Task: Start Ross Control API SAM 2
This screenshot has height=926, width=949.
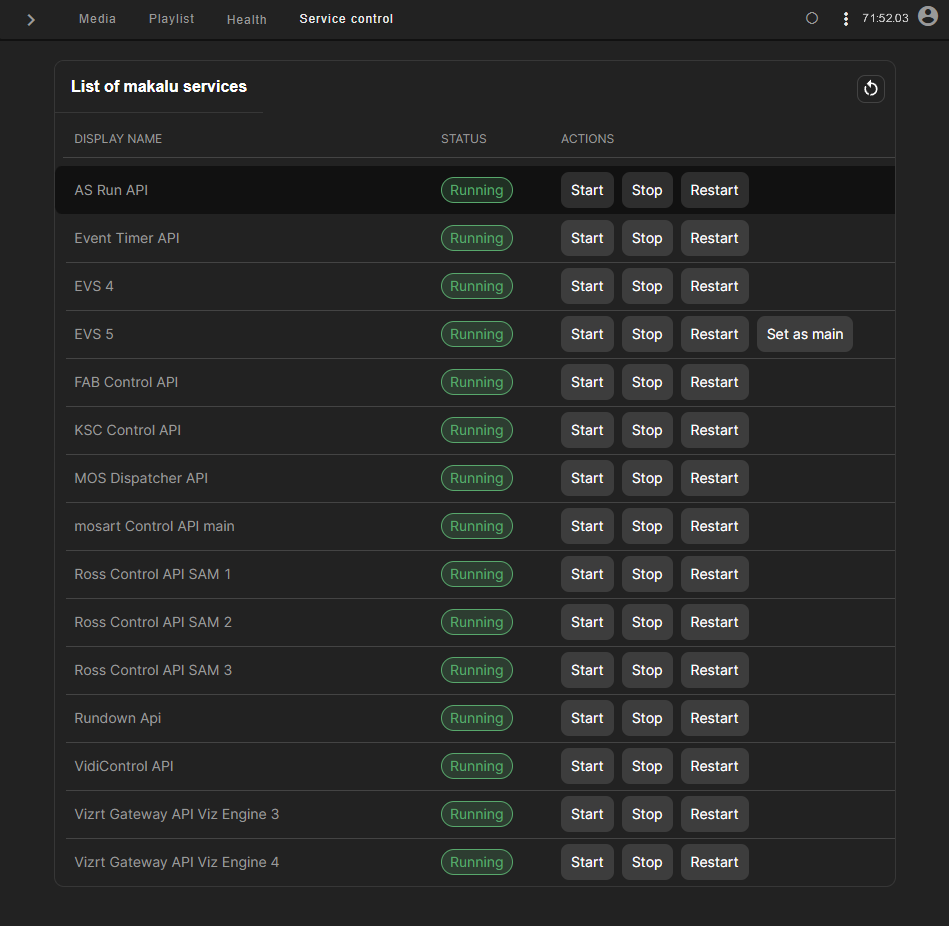Action: 587,622
